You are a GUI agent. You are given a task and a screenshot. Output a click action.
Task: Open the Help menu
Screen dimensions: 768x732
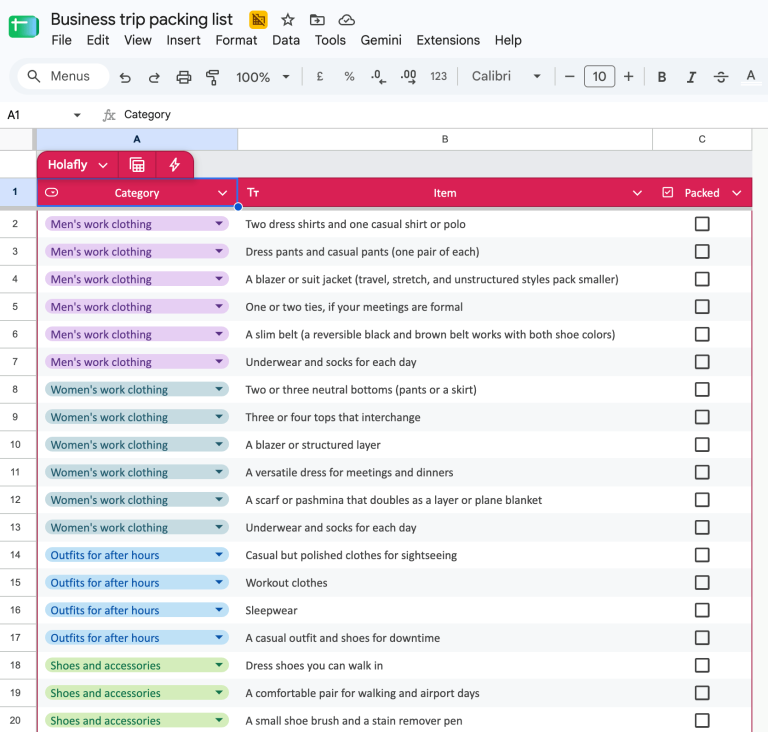tap(508, 40)
